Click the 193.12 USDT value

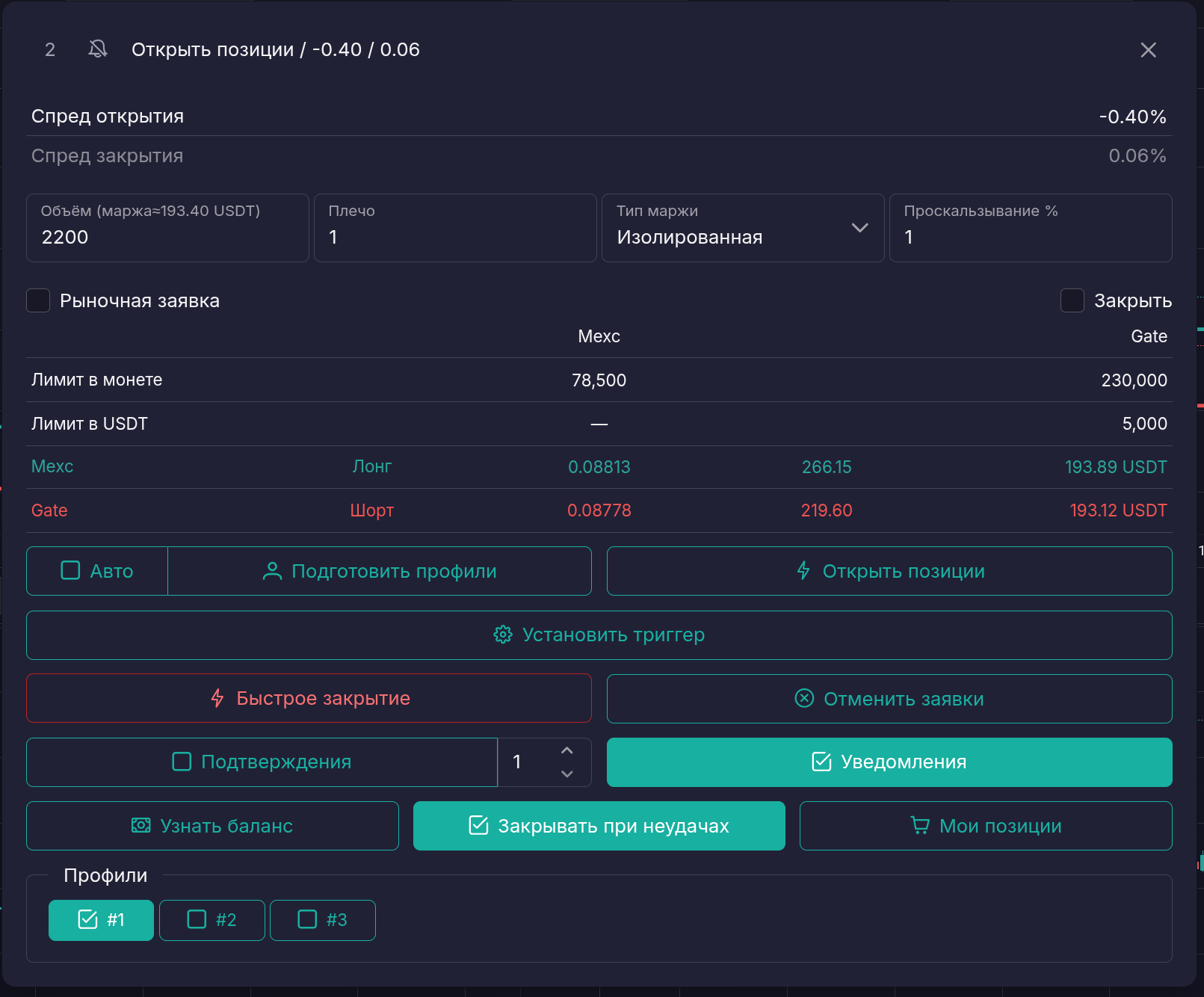[x=1118, y=510]
